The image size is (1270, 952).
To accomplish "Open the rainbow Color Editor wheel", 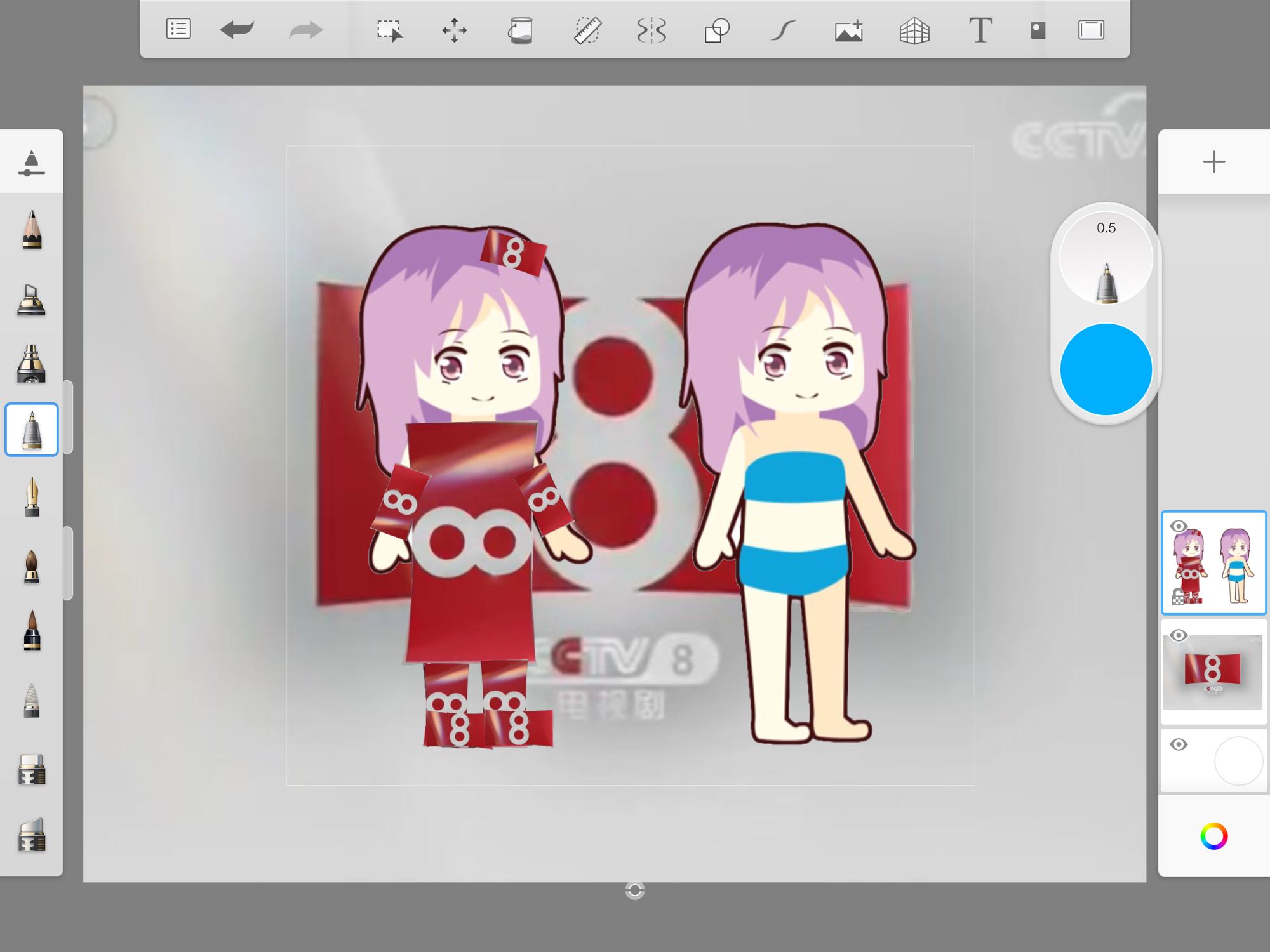I will 1213,836.
